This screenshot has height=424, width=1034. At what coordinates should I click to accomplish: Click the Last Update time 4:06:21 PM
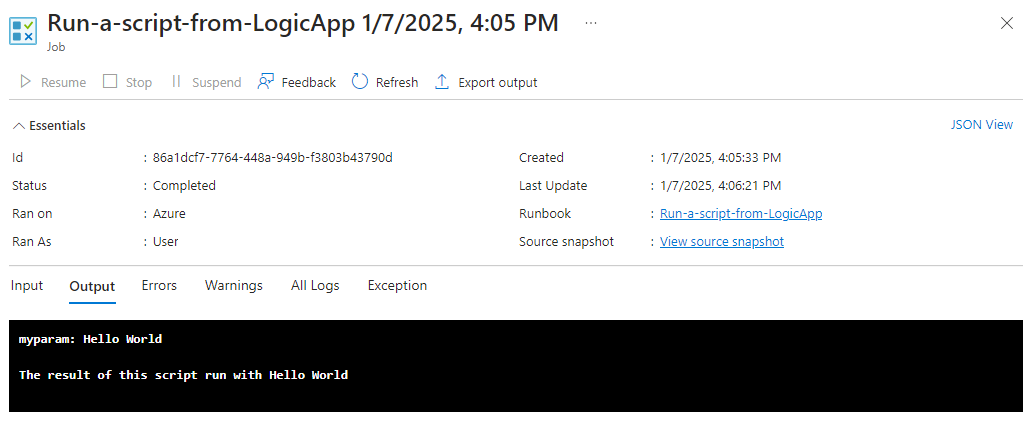point(721,186)
